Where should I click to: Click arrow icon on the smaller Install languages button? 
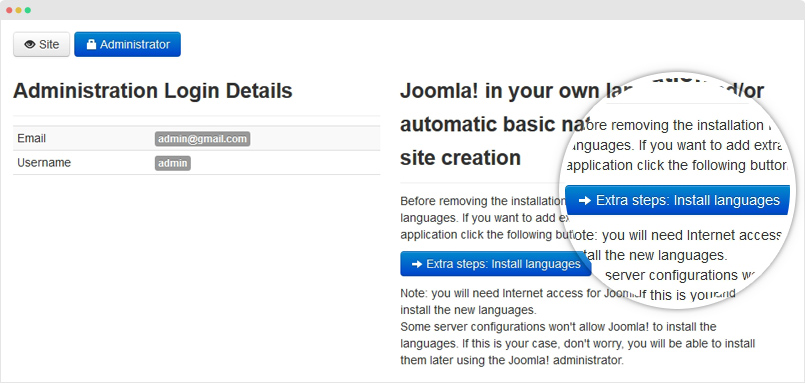pos(417,264)
